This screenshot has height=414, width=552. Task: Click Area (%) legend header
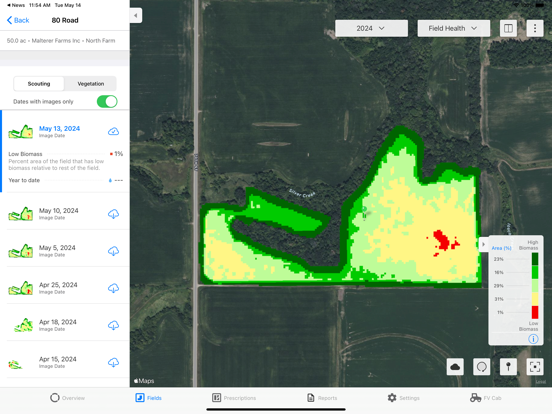coord(501,248)
